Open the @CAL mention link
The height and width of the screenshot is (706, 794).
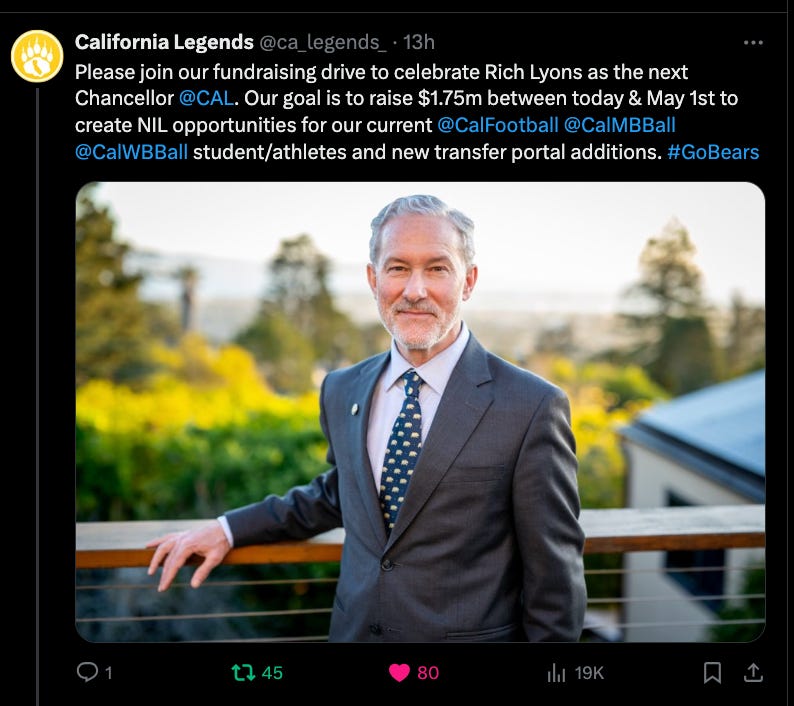click(206, 98)
